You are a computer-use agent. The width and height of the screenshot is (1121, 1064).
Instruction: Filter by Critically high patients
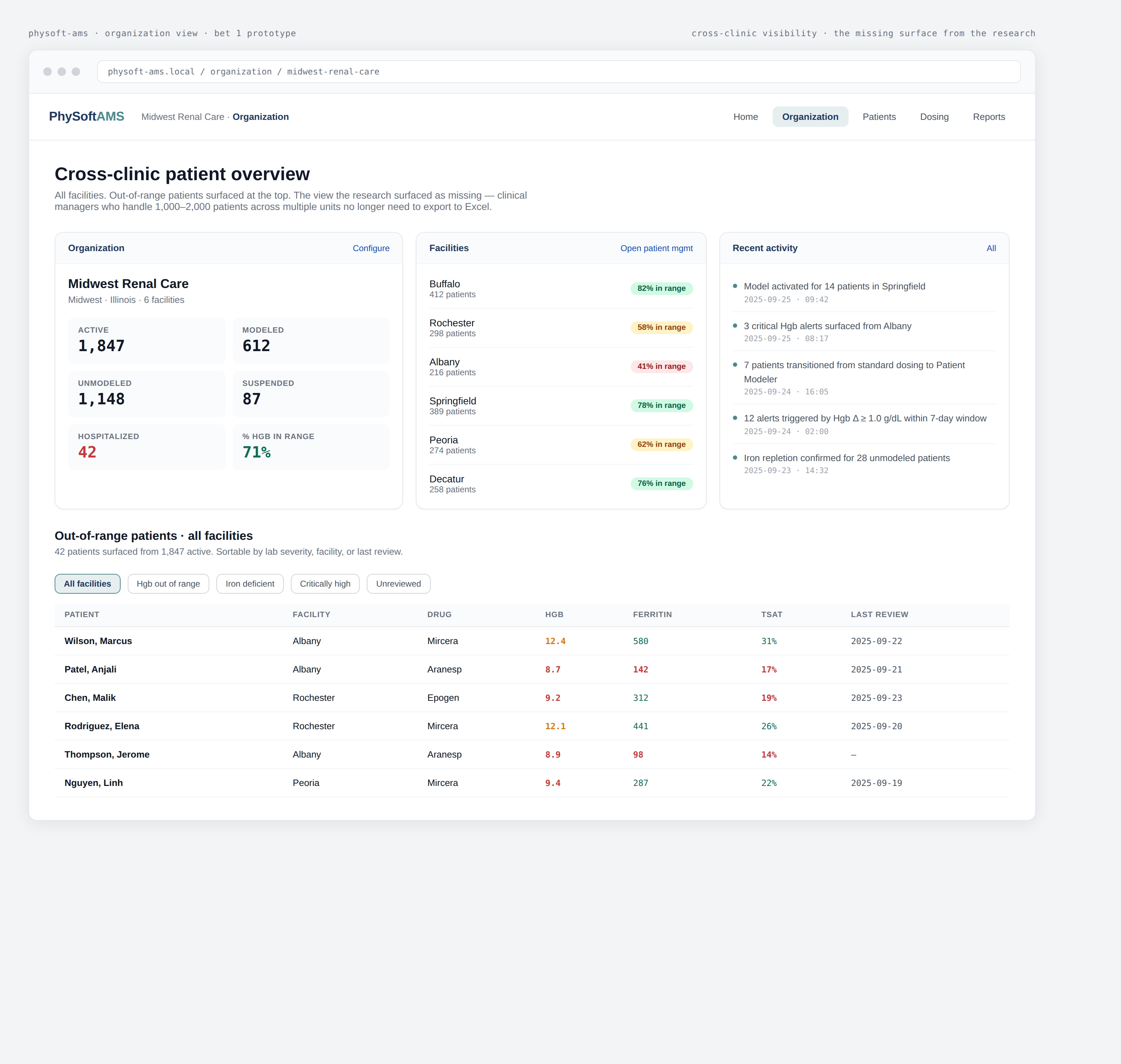(325, 584)
